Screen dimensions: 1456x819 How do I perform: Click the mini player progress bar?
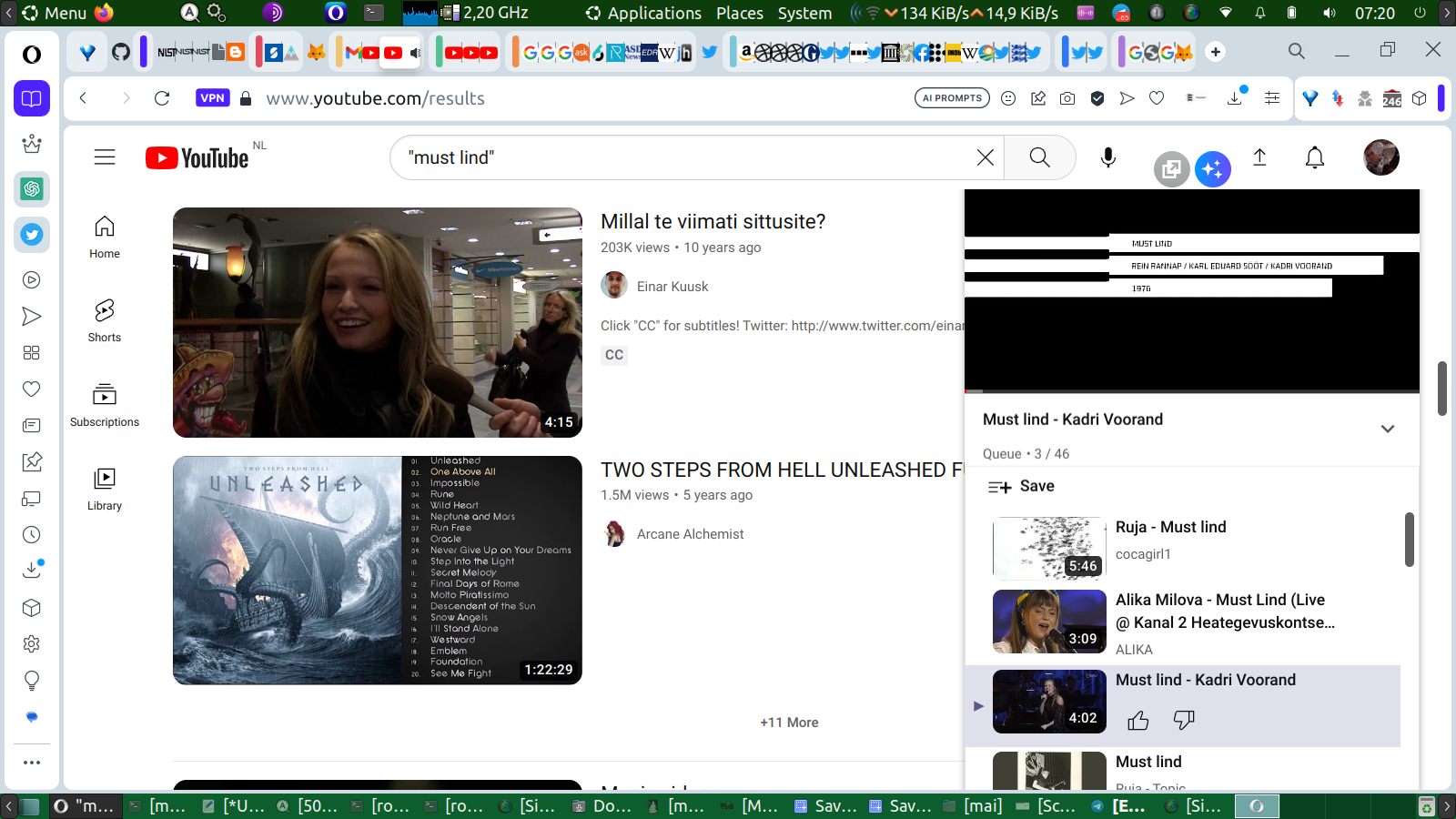coord(1192,391)
